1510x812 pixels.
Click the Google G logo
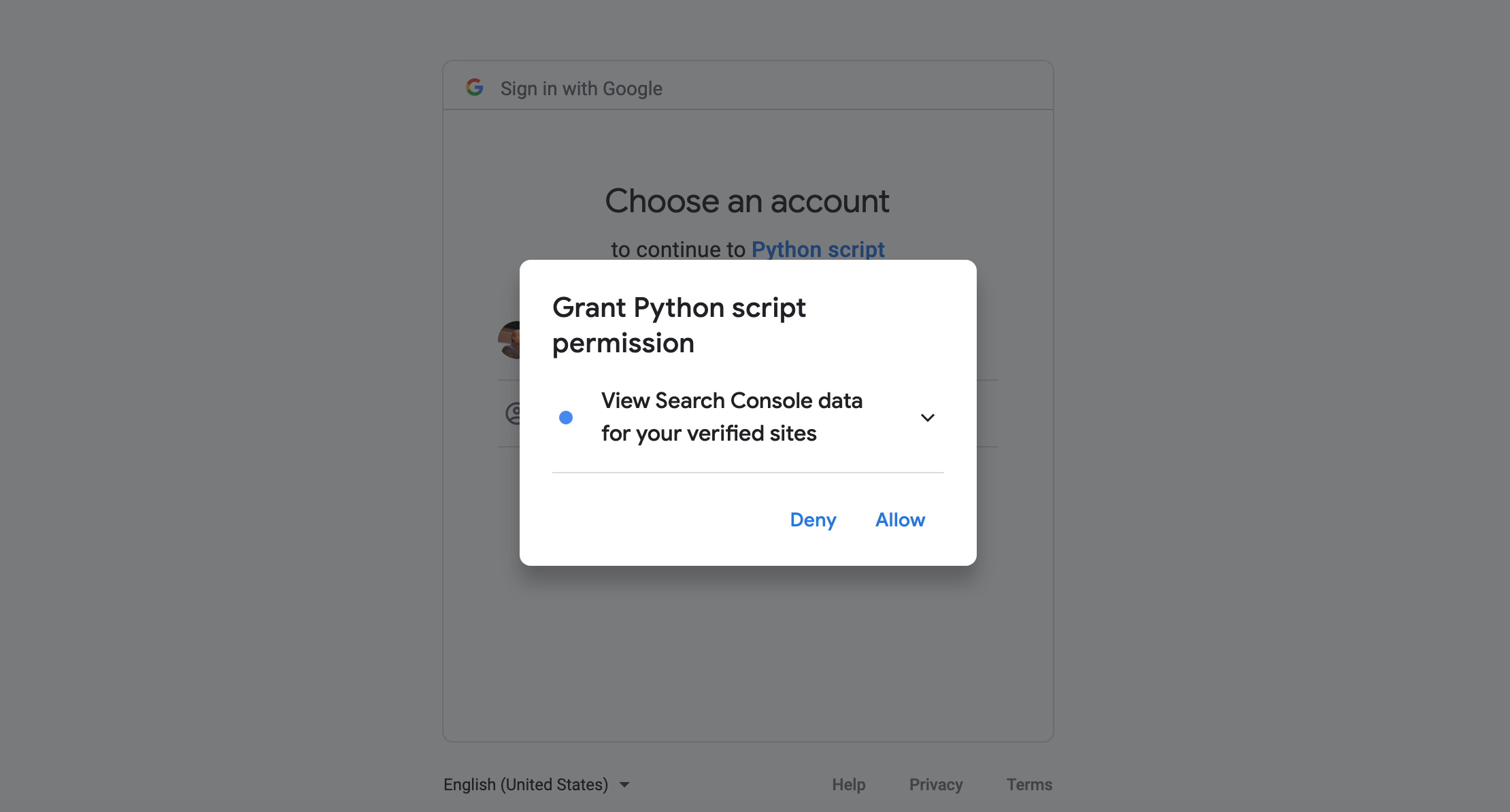tap(475, 87)
